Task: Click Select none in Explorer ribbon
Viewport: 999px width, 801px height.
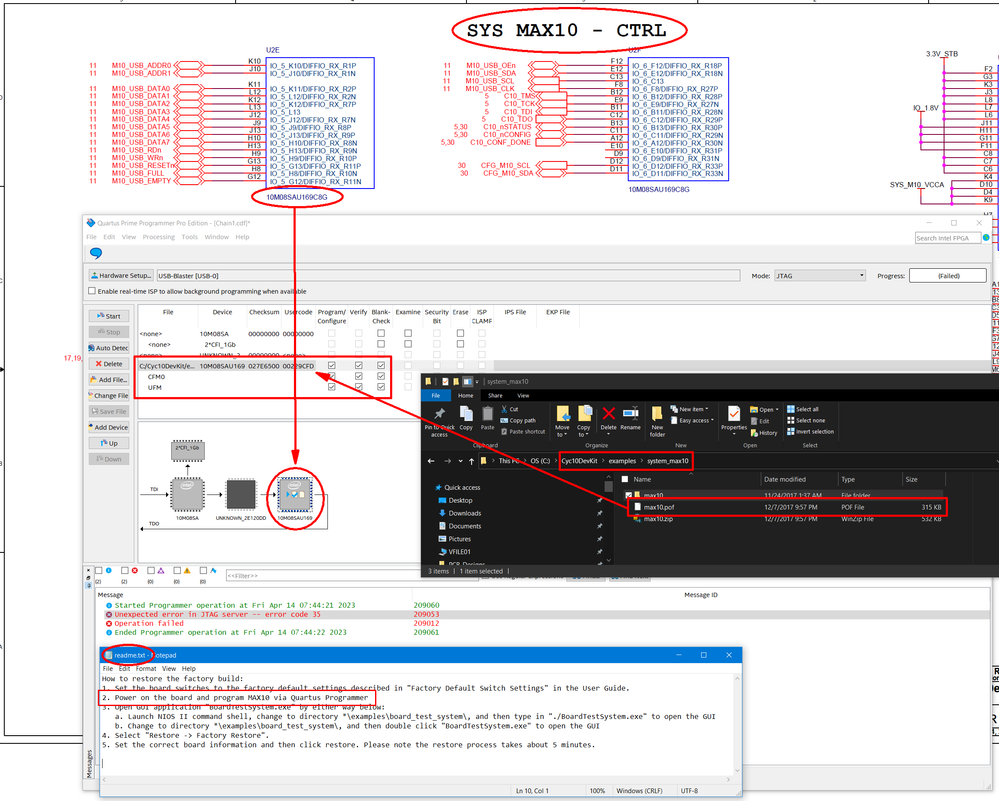Action: (x=805, y=421)
